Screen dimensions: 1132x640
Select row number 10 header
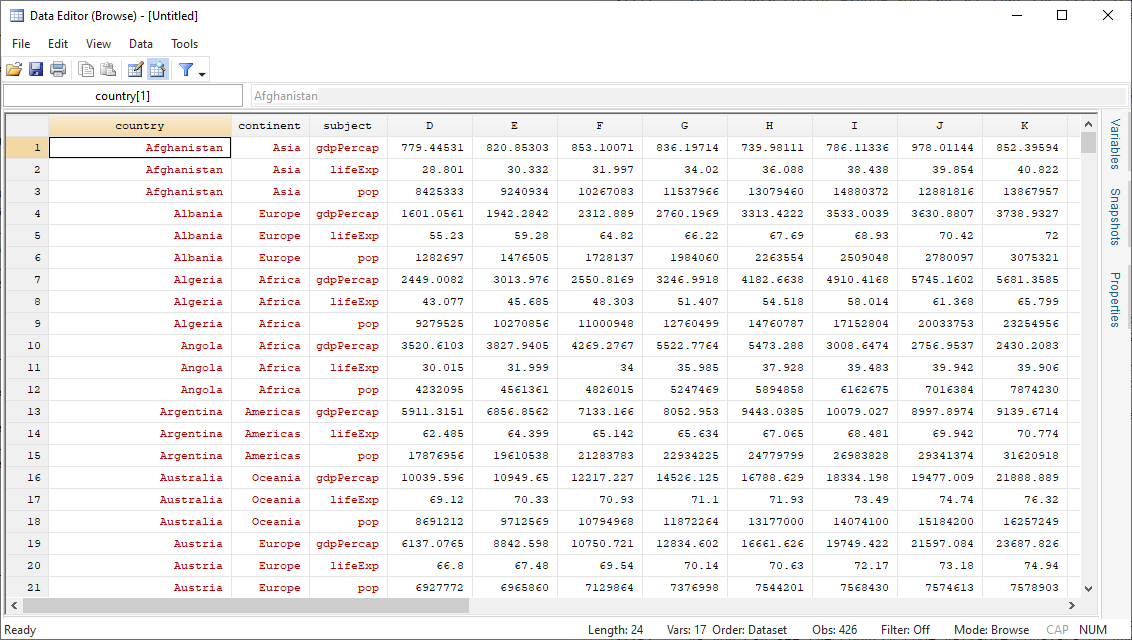27,346
